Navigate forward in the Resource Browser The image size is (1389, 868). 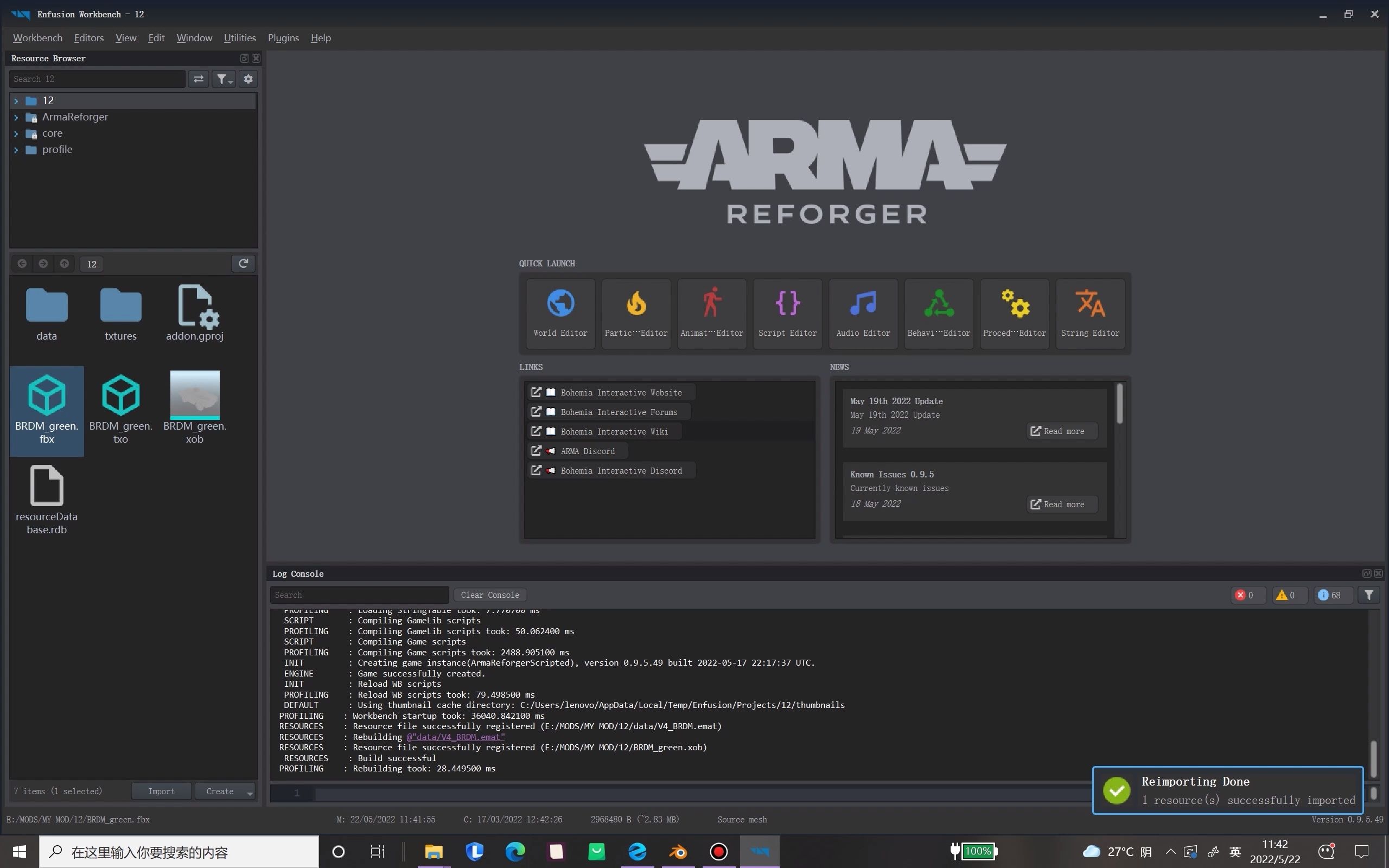[x=43, y=264]
